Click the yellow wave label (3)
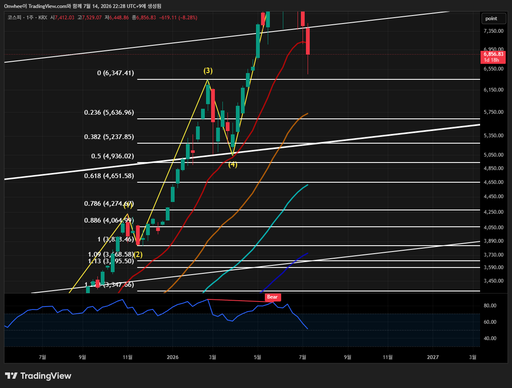Viewport: 512px width, 388px height. pos(208,71)
